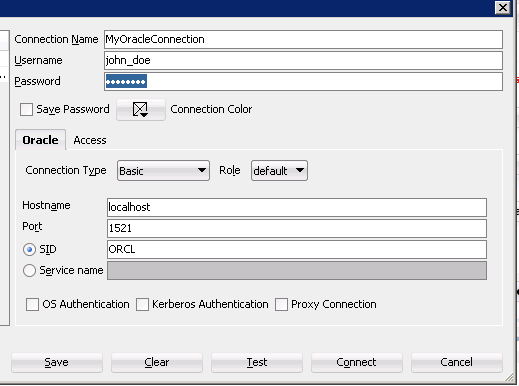Image resolution: width=519 pixels, height=386 pixels.
Task: Click the Connect button
Action: (x=357, y=362)
